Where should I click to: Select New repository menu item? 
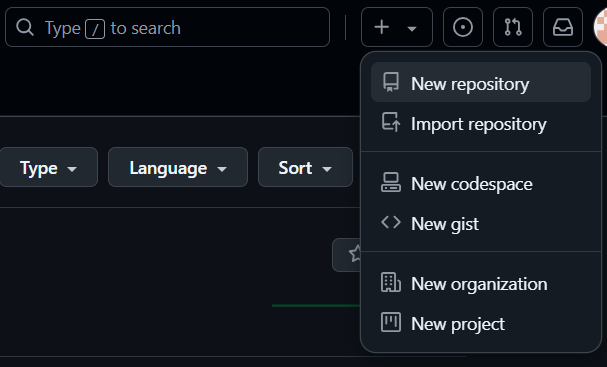(x=481, y=82)
